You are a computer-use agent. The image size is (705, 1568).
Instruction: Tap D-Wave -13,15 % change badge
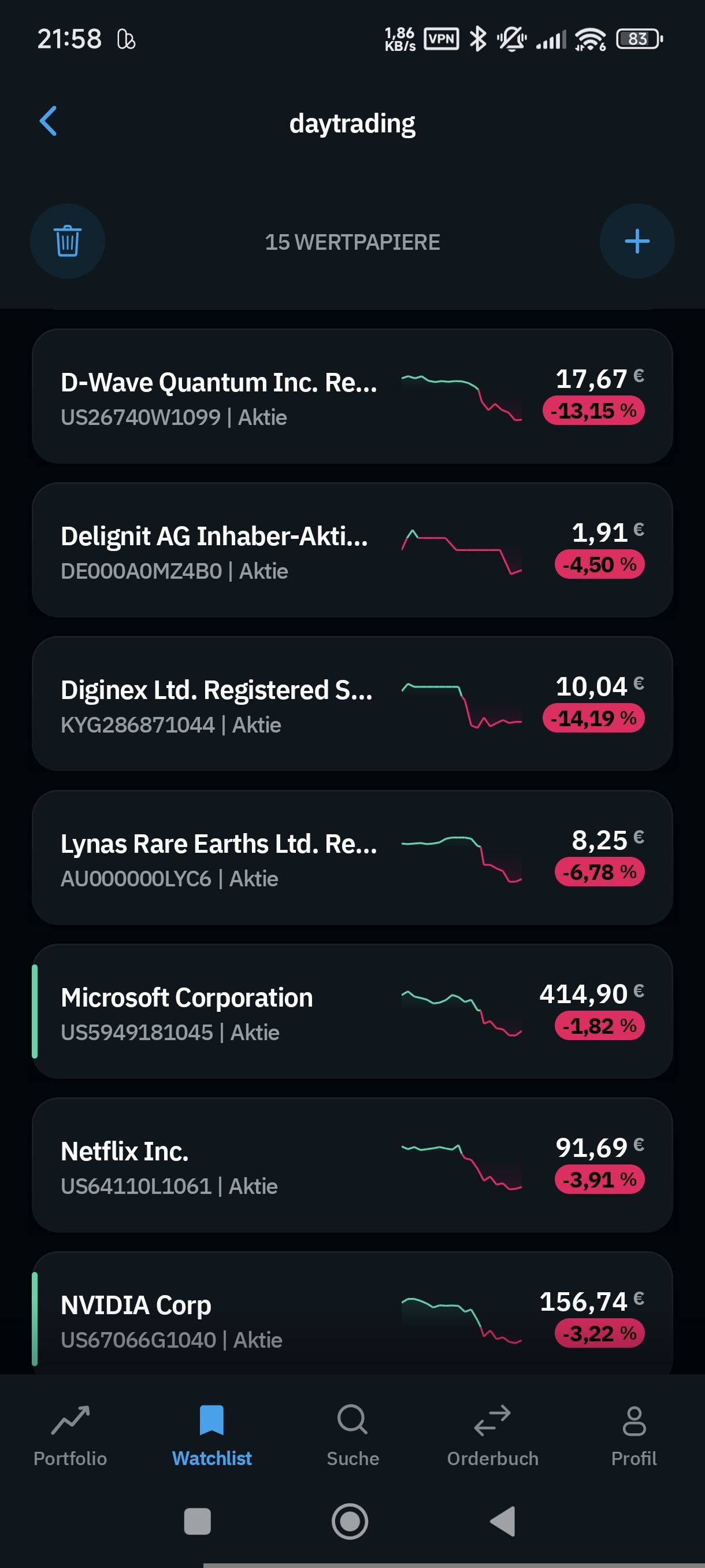pos(593,411)
